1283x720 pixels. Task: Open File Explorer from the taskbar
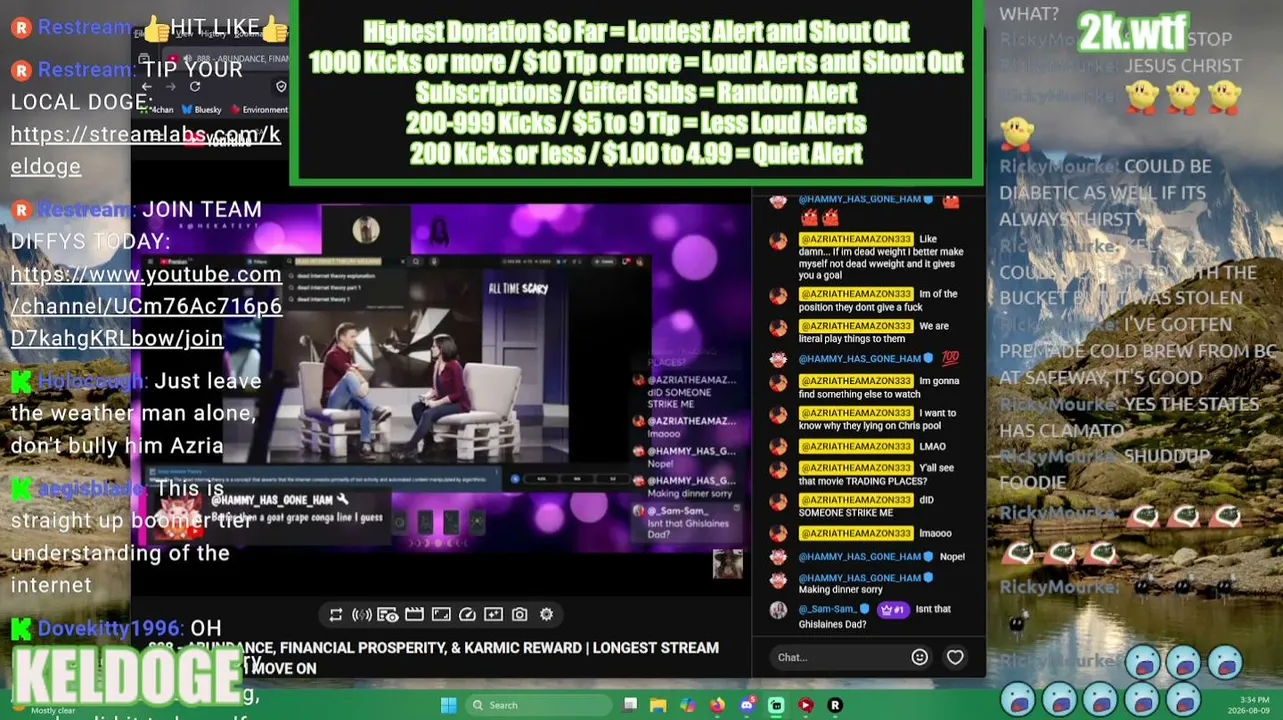click(658, 705)
